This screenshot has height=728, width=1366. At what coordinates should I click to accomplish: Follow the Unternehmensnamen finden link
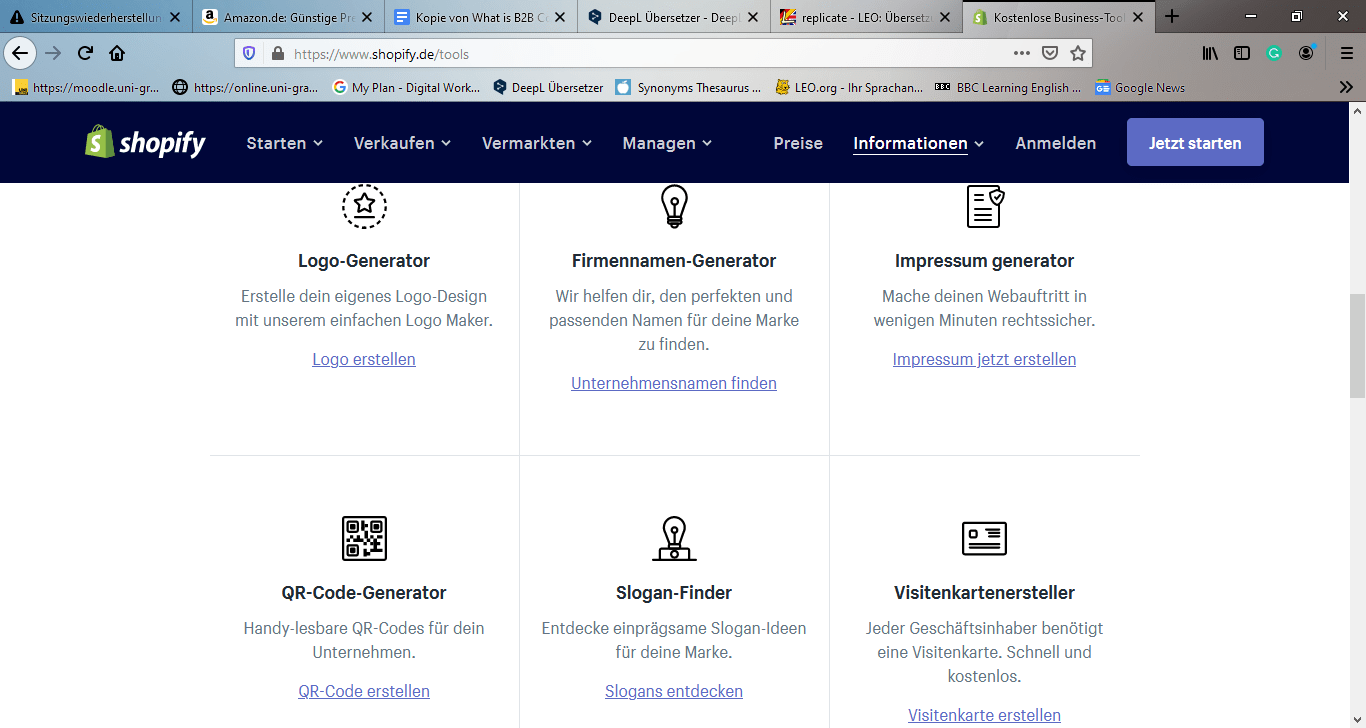[x=674, y=383]
